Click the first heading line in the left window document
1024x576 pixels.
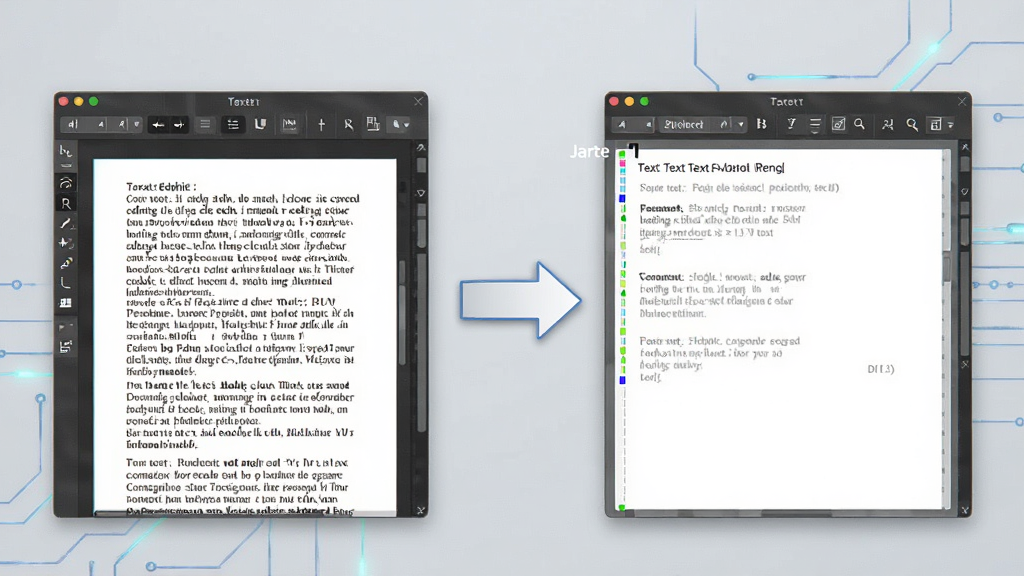[x=161, y=187]
